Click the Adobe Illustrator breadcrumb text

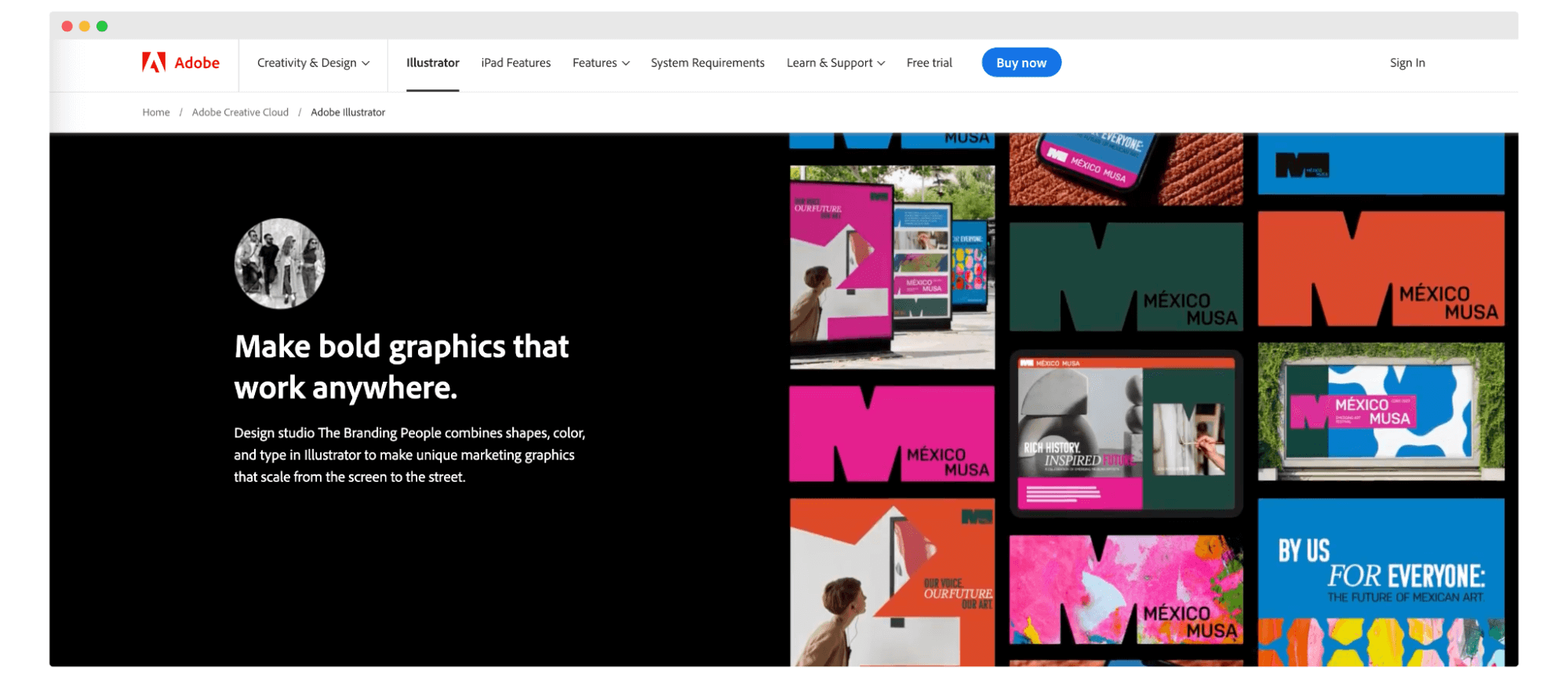point(348,112)
